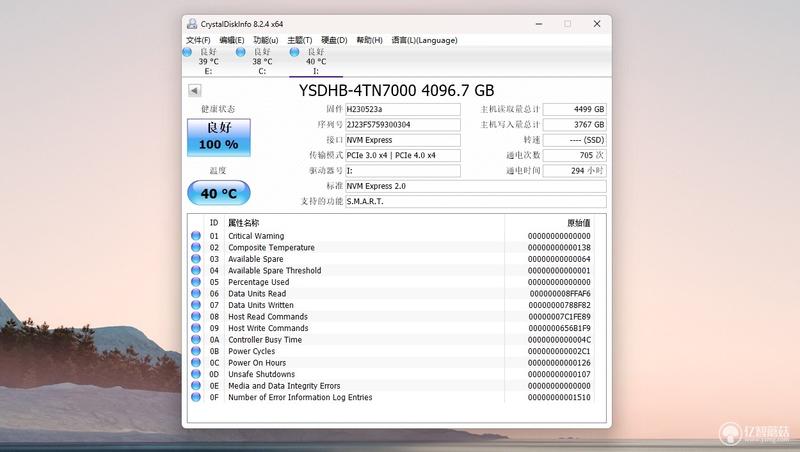Select the Host Write Commands attribute name
The height and width of the screenshot is (452, 800).
click(268, 328)
